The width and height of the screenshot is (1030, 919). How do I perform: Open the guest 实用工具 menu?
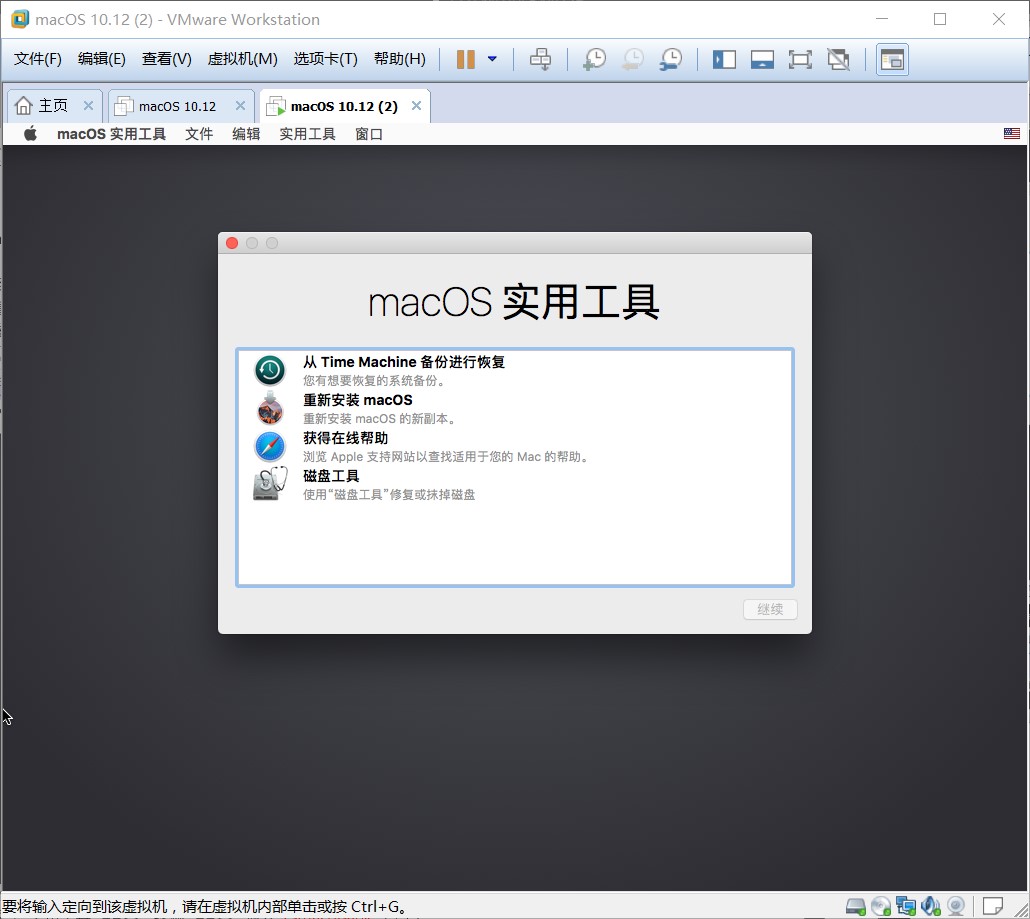pyautogui.click(x=307, y=134)
